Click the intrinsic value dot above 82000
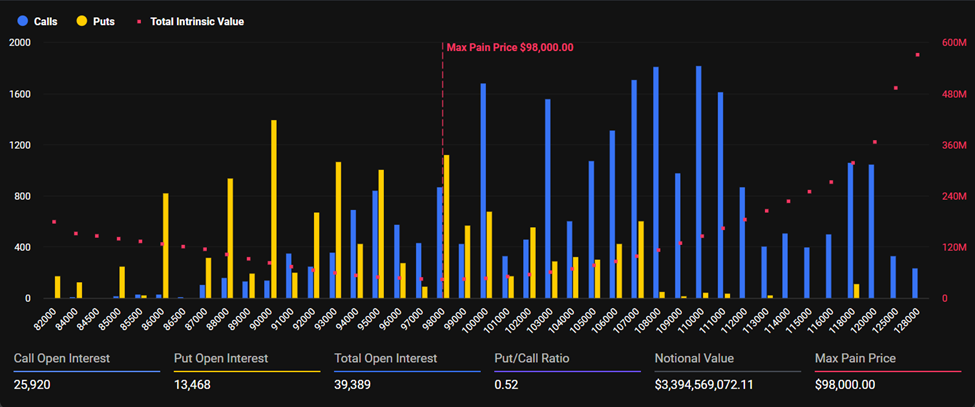 pyautogui.click(x=54, y=222)
